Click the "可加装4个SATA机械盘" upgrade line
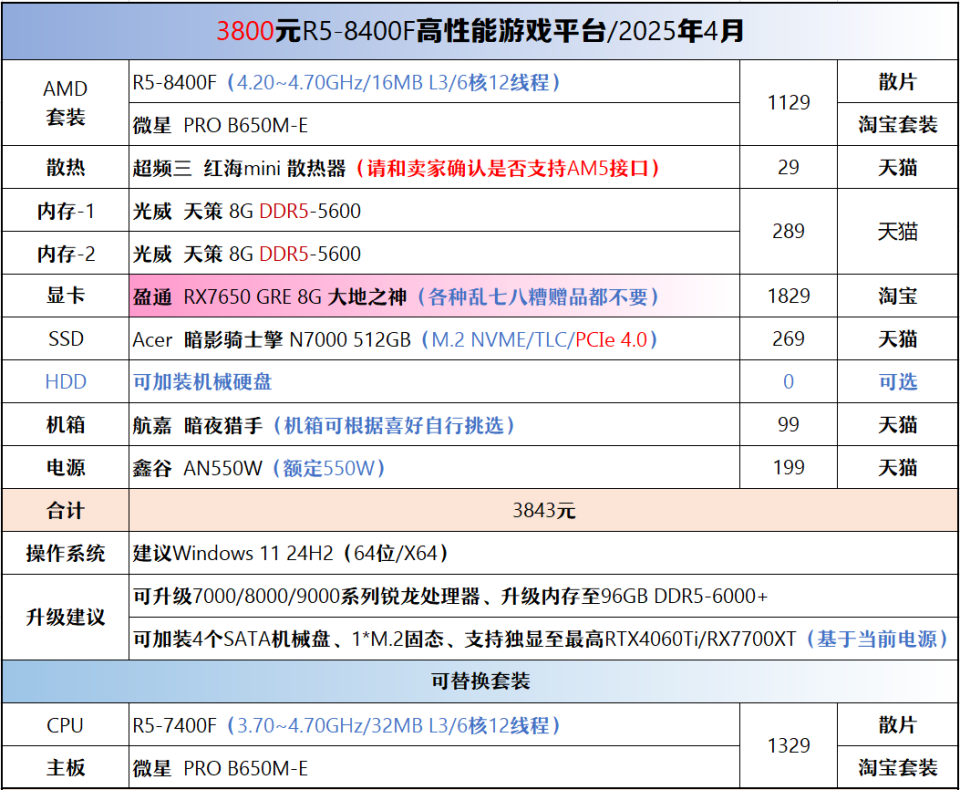The image size is (960, 790). tap(541, 639)
